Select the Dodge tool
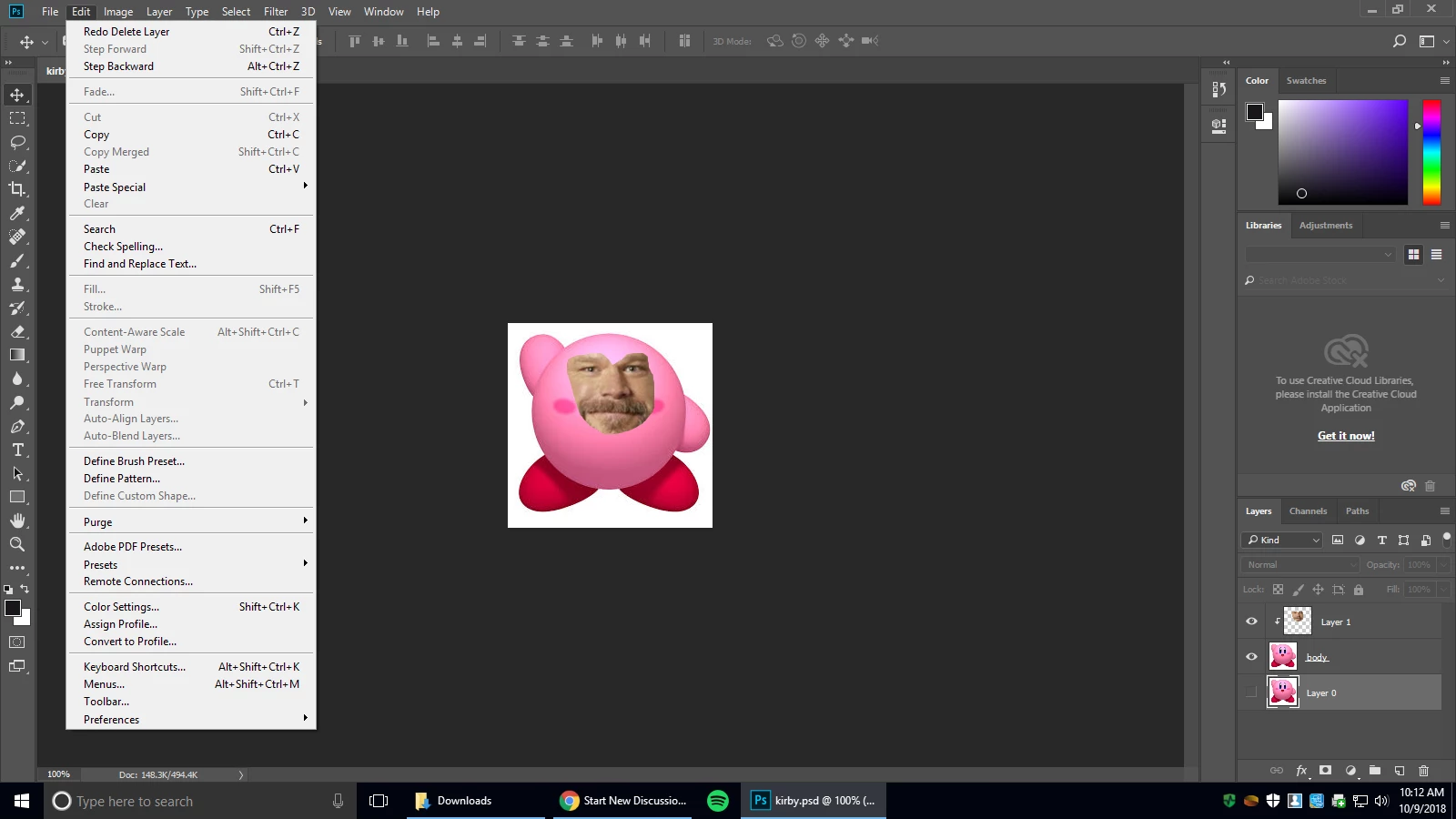The image size is (1456, 819). tap(17, 402)
